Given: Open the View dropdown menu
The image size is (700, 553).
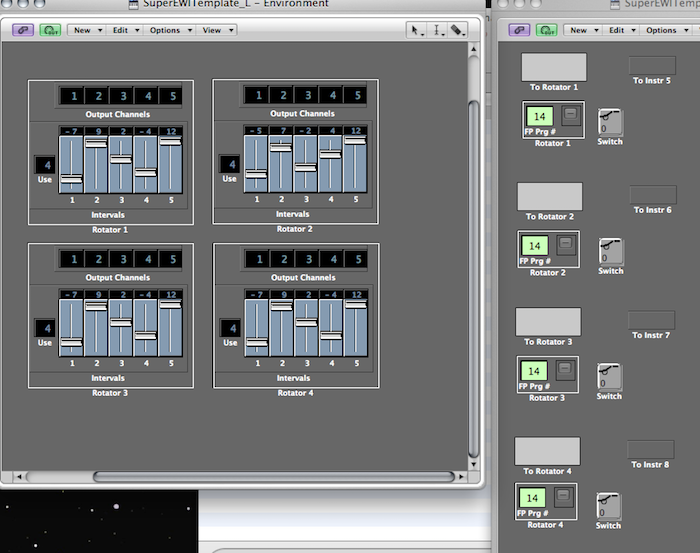Looking at the screenshot, I should (216, 30).
